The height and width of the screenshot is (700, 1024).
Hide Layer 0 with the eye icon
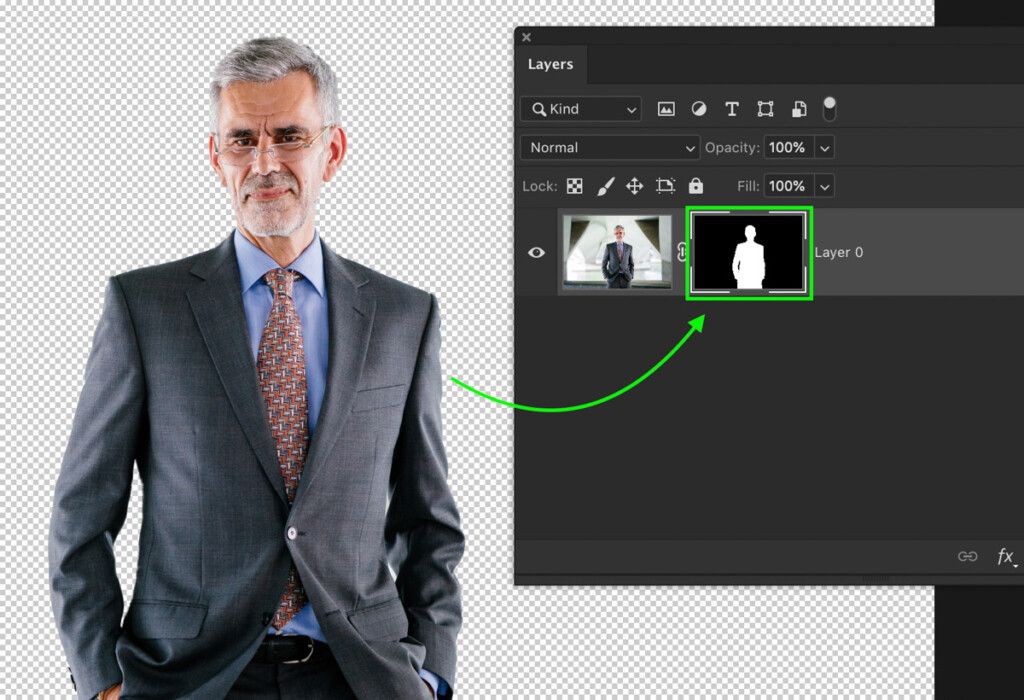point(536,252)
